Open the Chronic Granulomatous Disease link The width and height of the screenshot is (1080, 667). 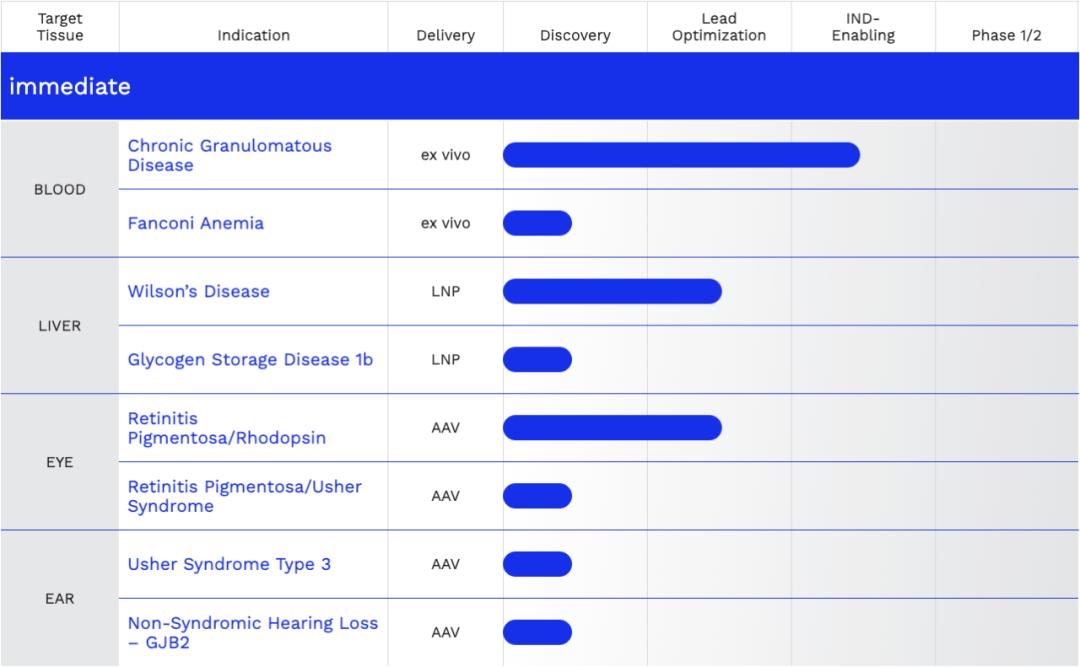(x=229, y=155)
